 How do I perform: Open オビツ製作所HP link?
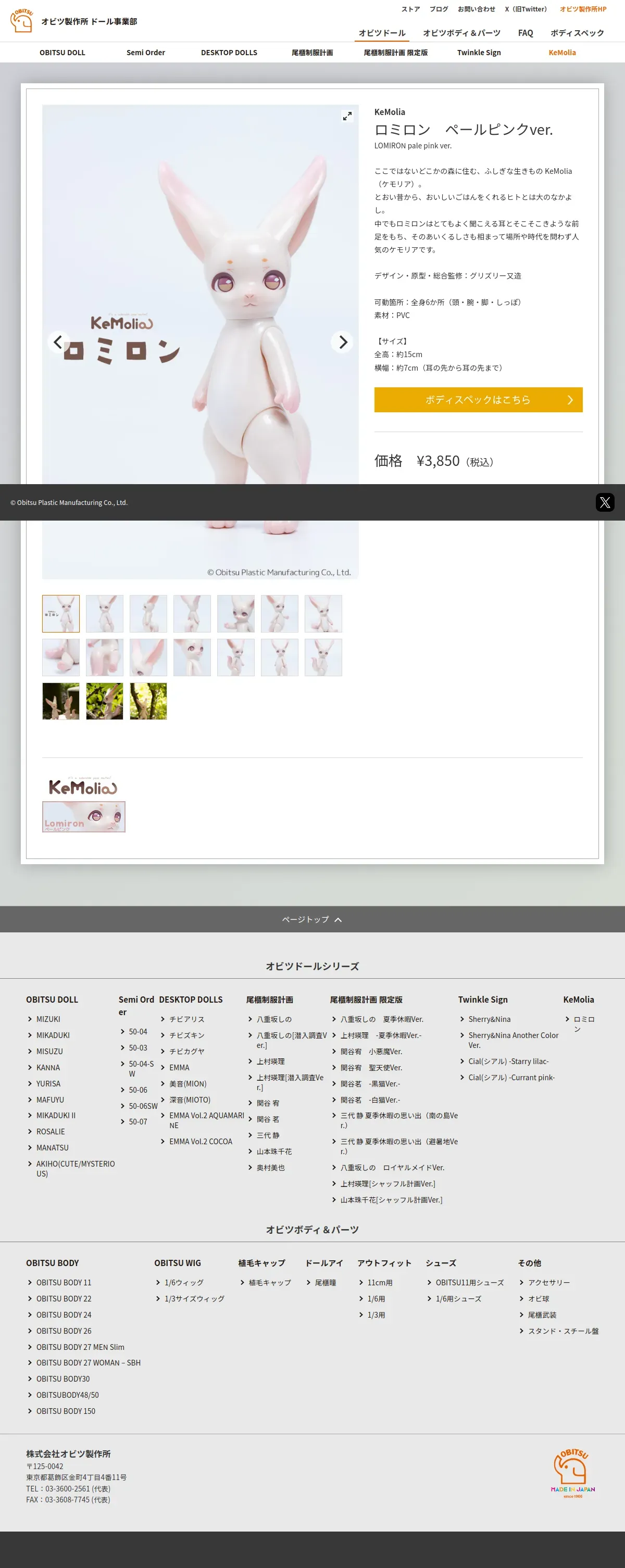[x=583, y=9]
